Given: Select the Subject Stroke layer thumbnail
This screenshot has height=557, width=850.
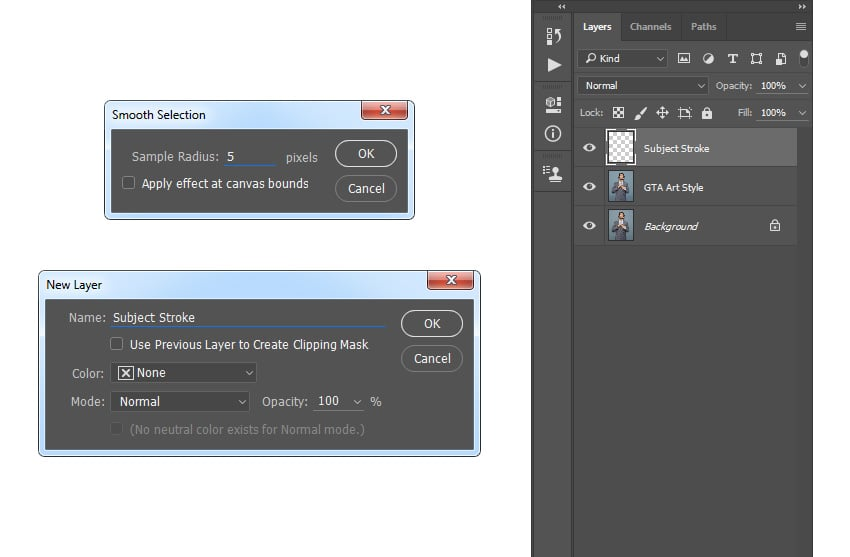Looking at the screenshot, I should [621, 147].
